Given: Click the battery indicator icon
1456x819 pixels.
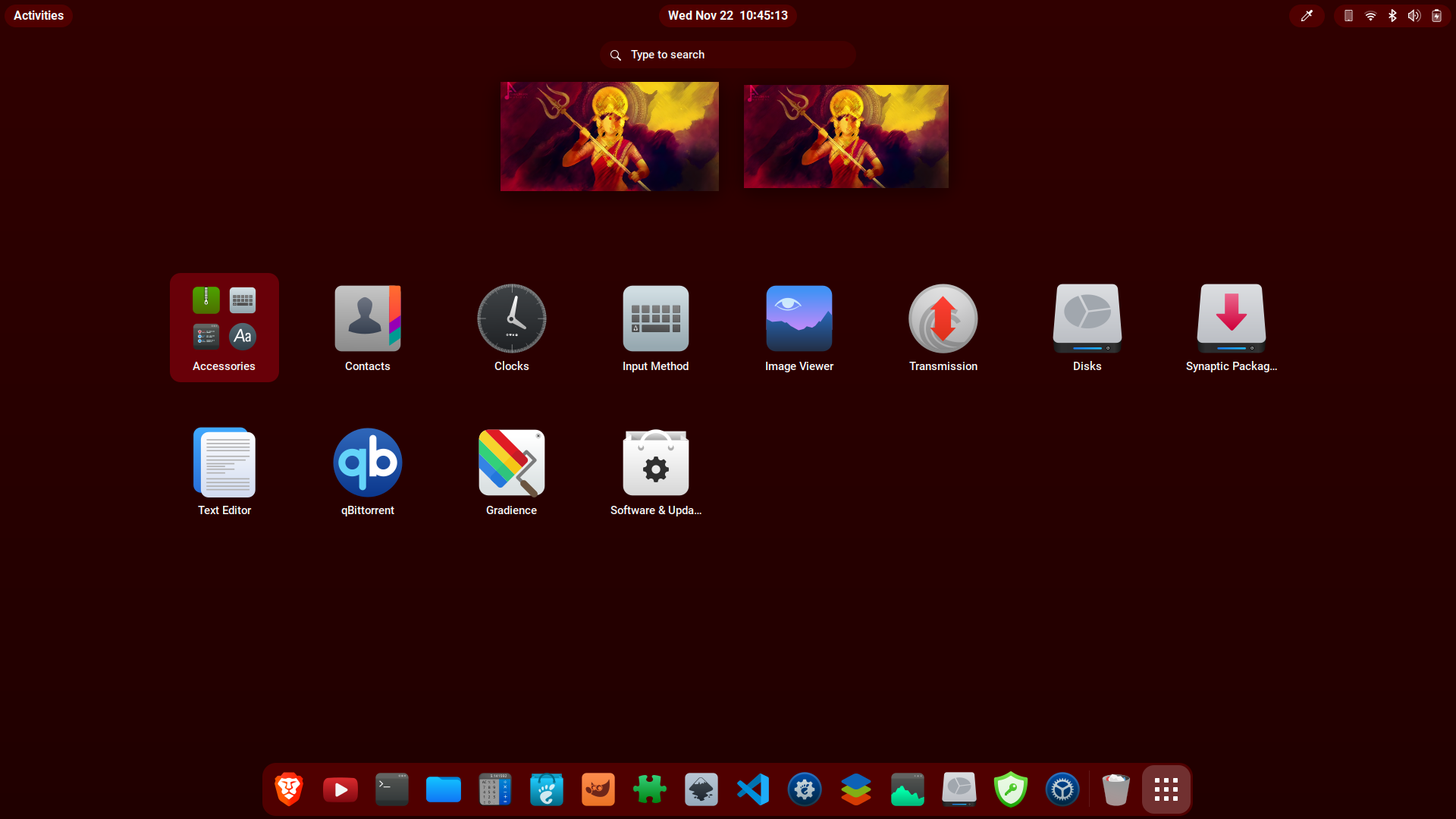Looking at the screenshot, I should [x=1436, y=15].
